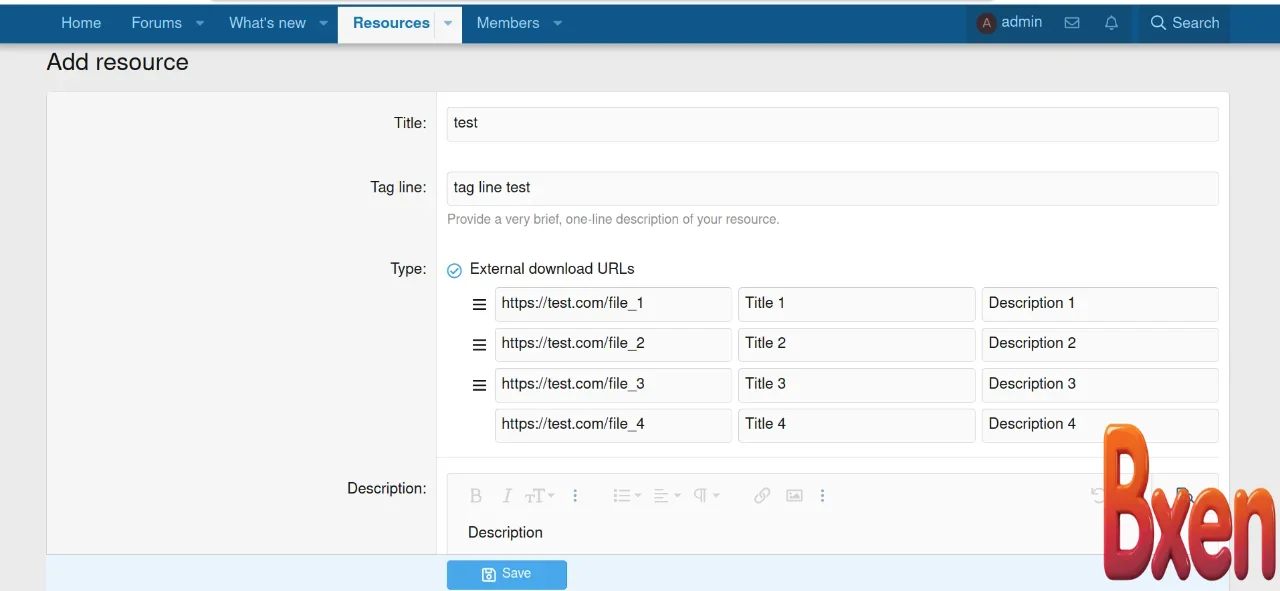Open the text size dropdown in the editor

tap(538, 495)
